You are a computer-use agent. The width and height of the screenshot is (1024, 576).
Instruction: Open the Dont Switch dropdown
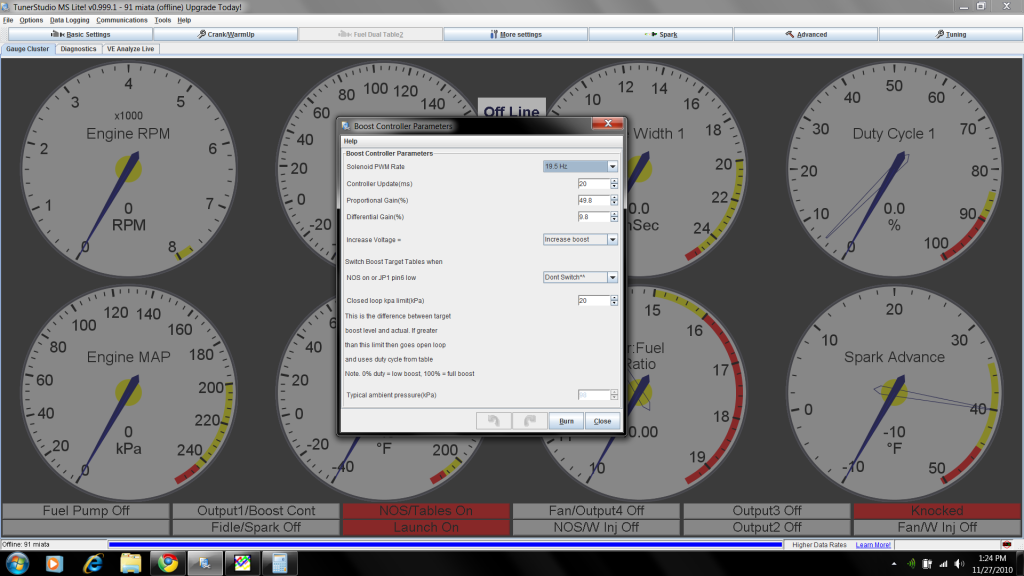(578, 277)
